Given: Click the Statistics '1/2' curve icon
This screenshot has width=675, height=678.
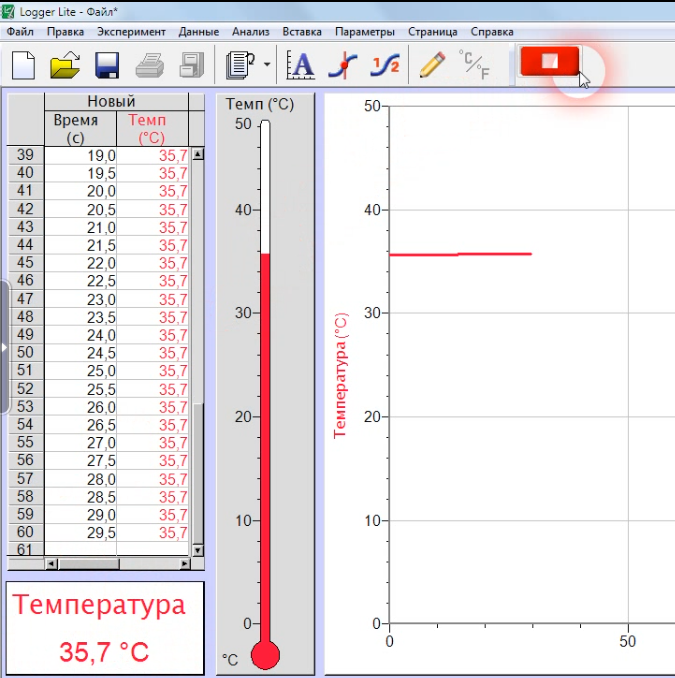Looking at the screenshot, I should 384,66.
